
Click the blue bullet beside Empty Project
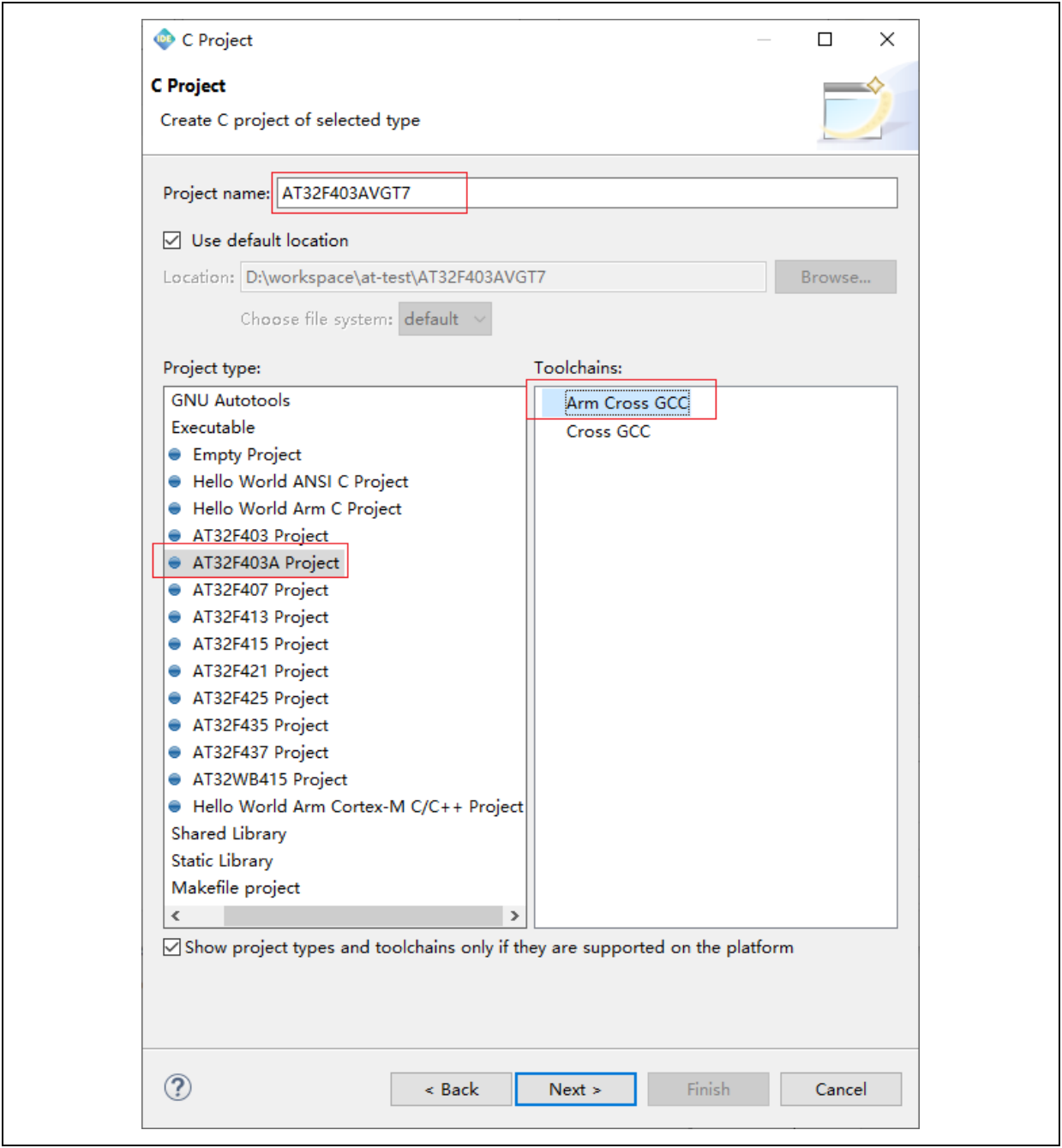pyautogui.click(x=175, y=454)
